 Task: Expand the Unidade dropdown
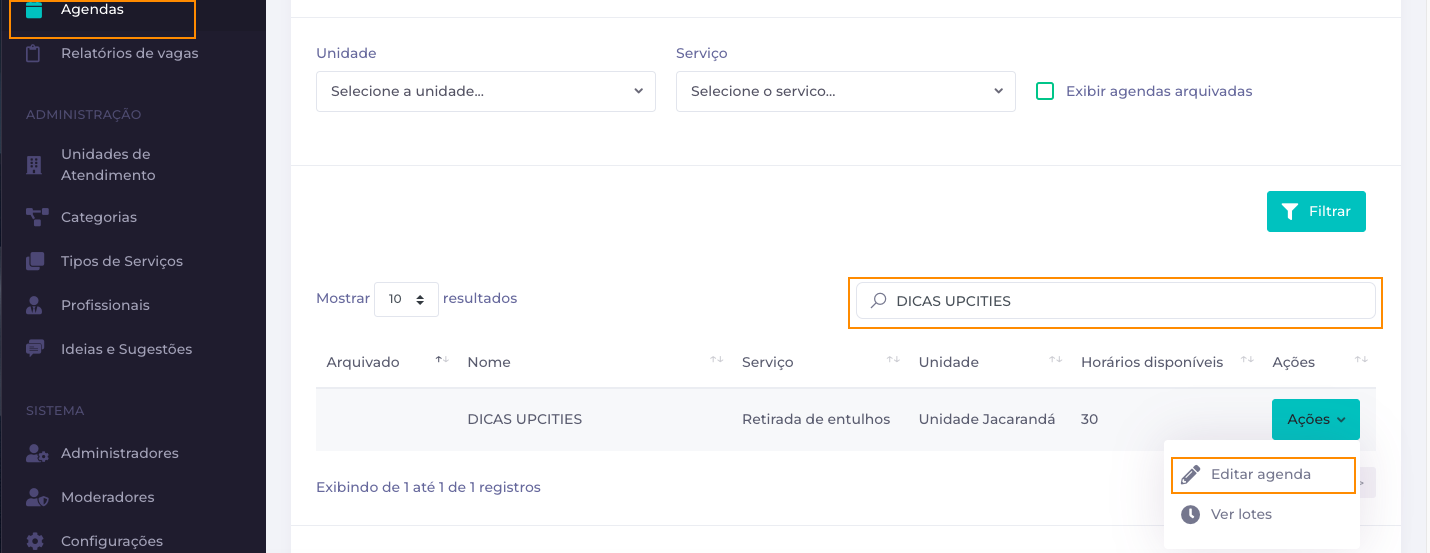(x=486, y=91)
